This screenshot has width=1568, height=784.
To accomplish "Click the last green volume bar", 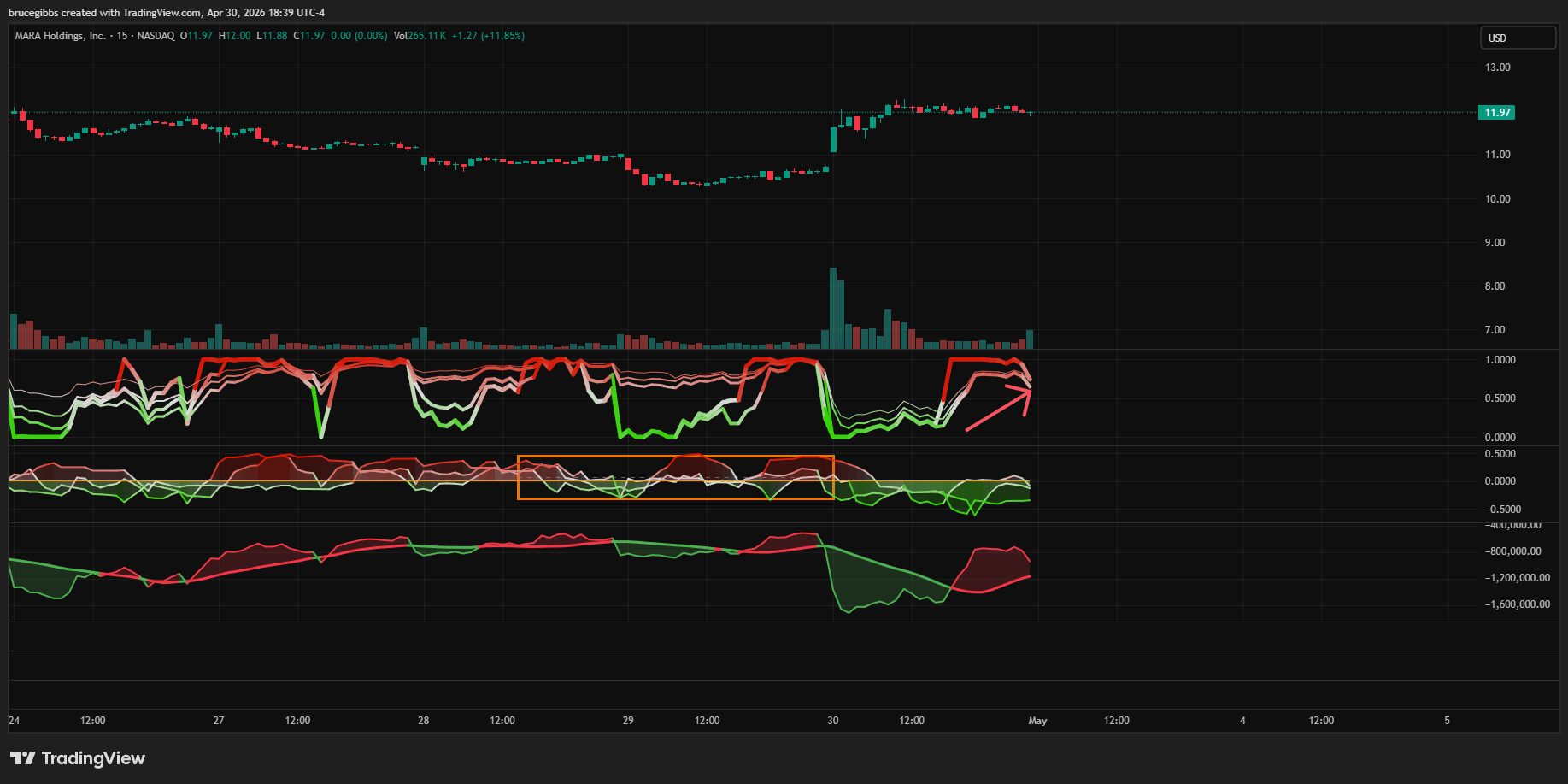I will coord(1030,339).
